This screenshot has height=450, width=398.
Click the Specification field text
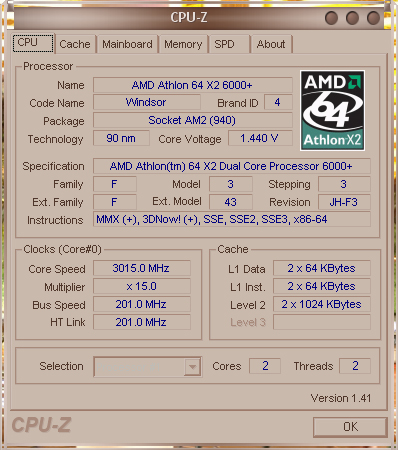pyautogui.click(x=232, y=166)
